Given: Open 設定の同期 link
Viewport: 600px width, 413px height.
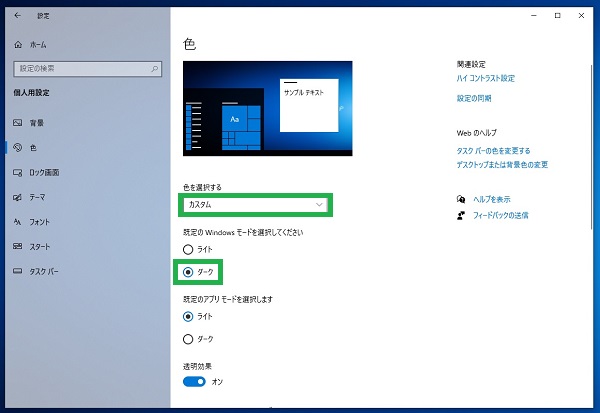Looking at the screenshot, I should (x=474, y=98).
